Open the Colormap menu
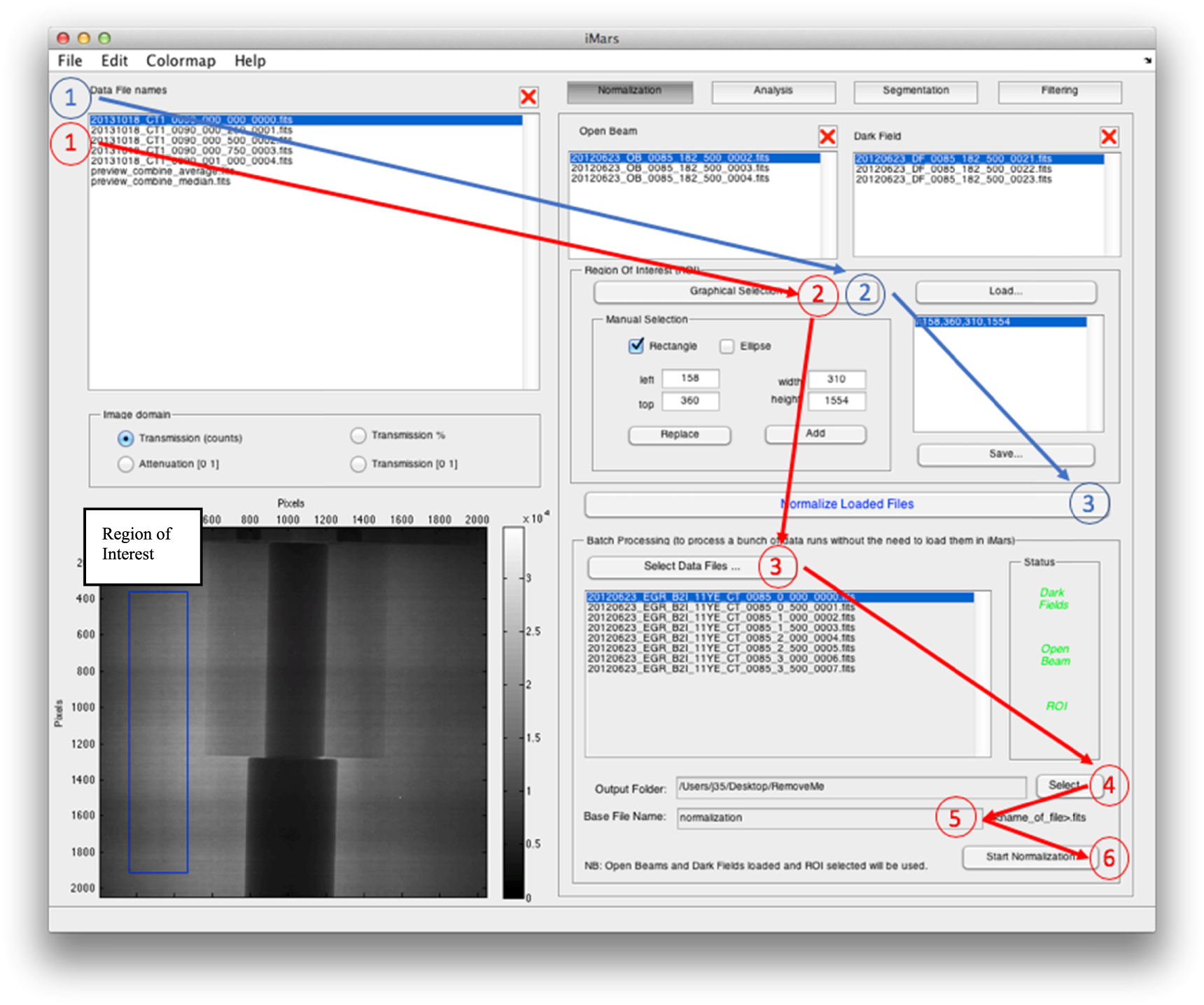 (181, 61)
